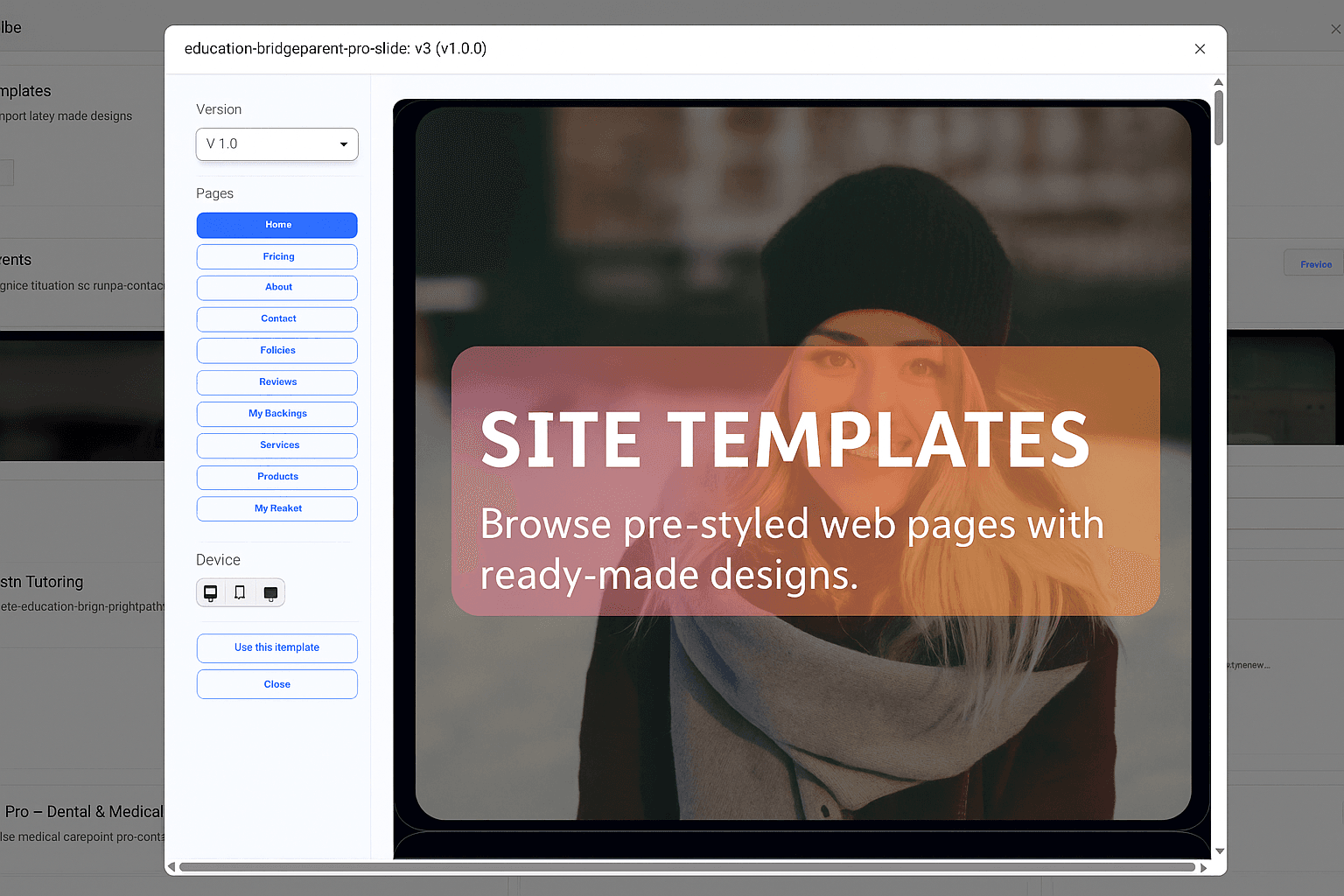
Task: Select the About page button
Action: [x=276, y=288]
